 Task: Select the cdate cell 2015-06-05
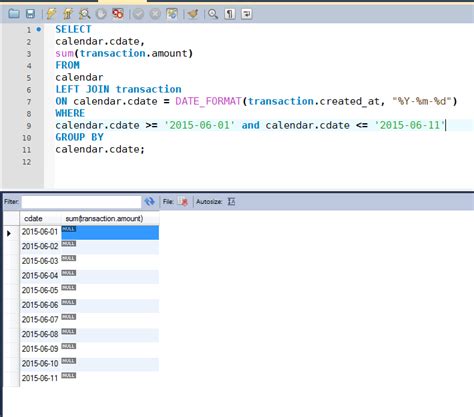[40, 291]
